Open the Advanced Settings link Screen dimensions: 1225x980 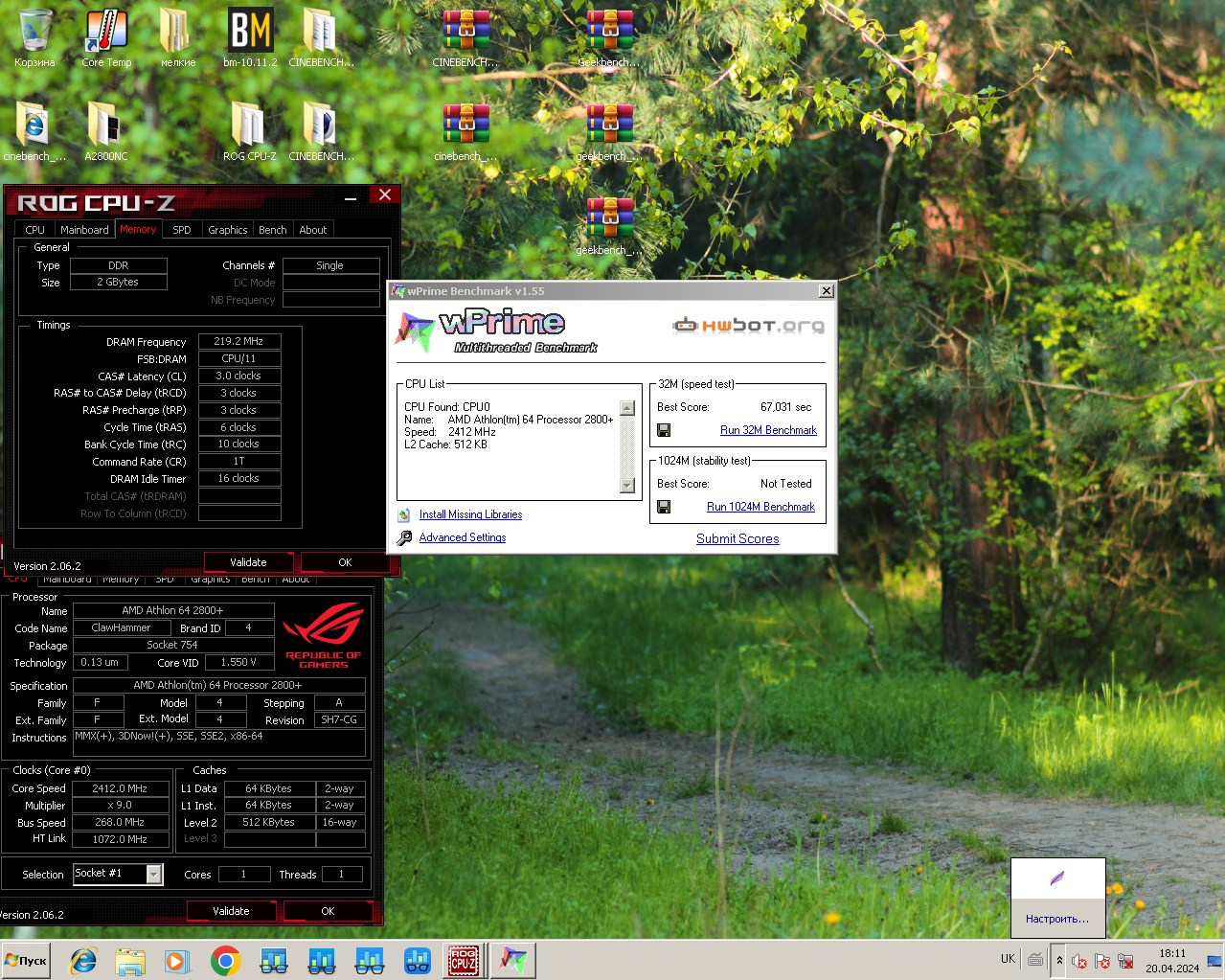[x=463, y=537]
